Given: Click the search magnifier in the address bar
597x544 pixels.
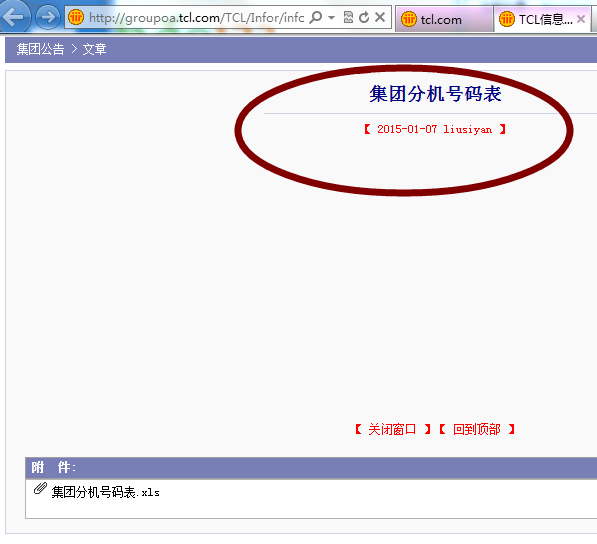Looking at the screenshot, I should pos(316,17).
